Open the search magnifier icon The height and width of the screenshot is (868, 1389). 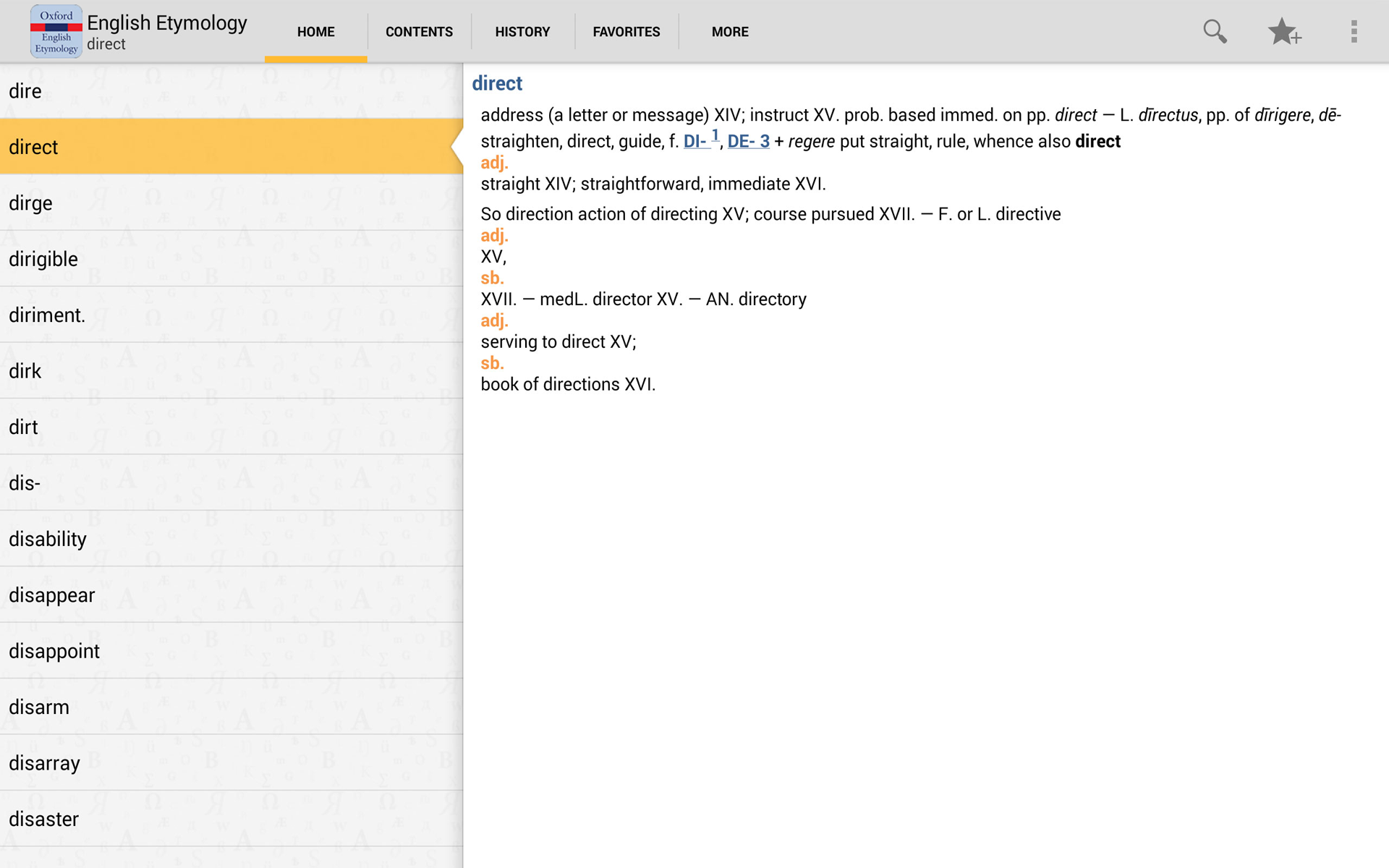1215,32
